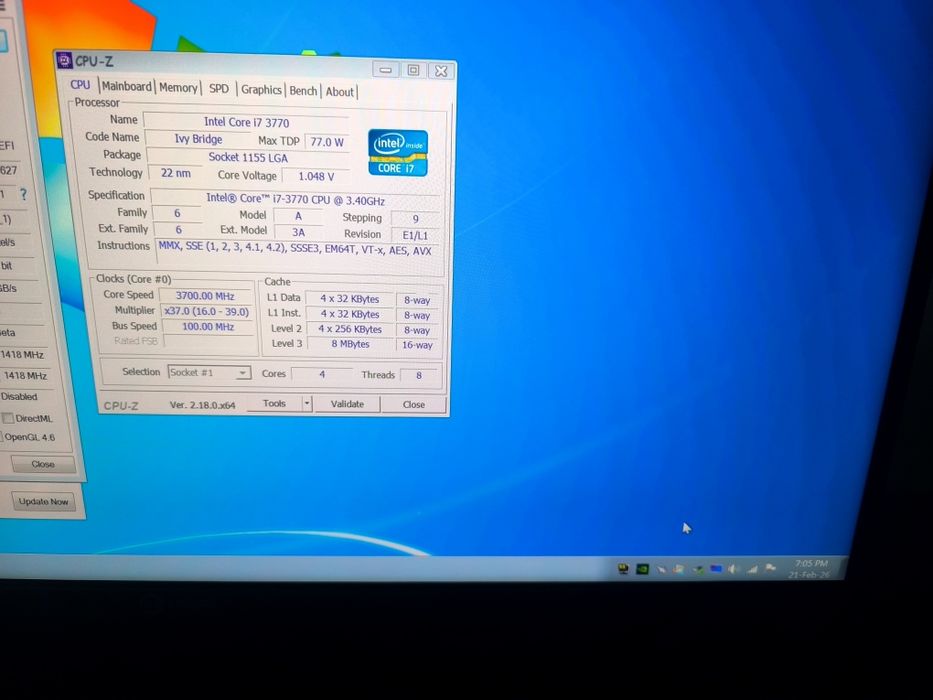Click the 'Disabled' field in GPU-Z window
933x700 pixels.
click(19, 396)
